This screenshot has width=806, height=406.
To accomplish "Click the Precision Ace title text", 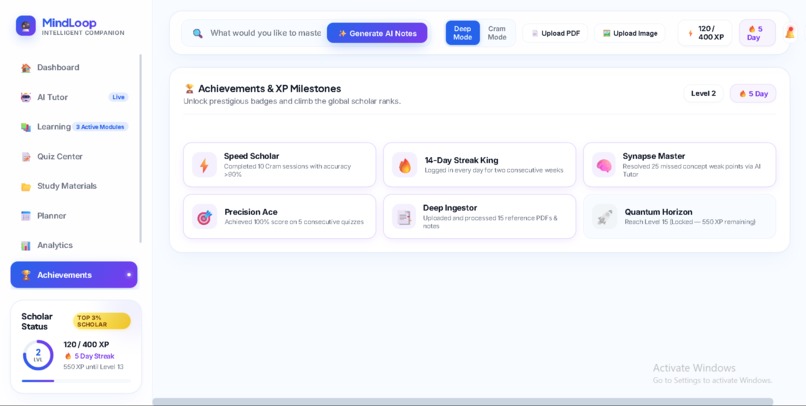I will 251,212.
